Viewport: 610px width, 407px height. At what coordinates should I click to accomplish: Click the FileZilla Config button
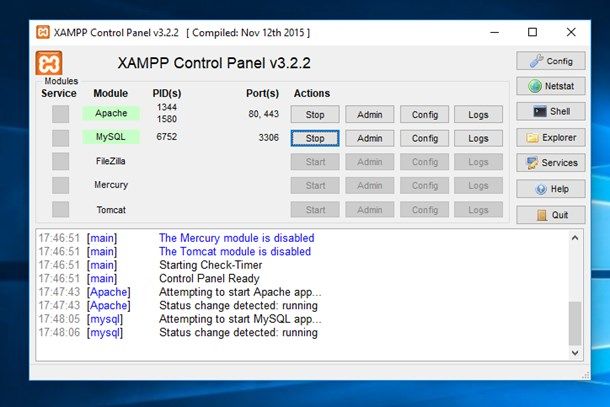[x=424, y=162]
